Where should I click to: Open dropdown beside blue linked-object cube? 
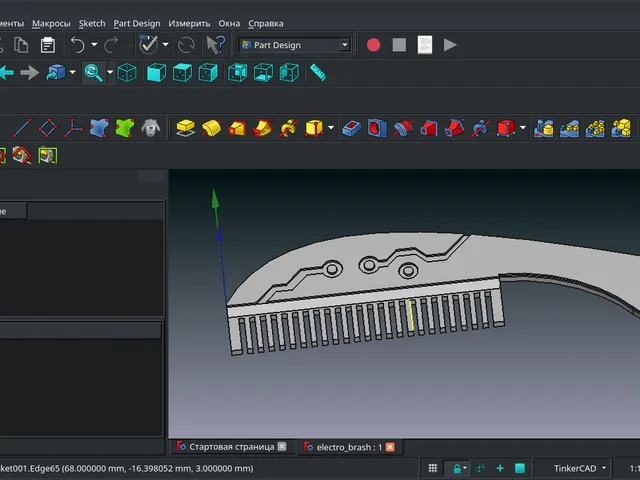pos(73,73)
